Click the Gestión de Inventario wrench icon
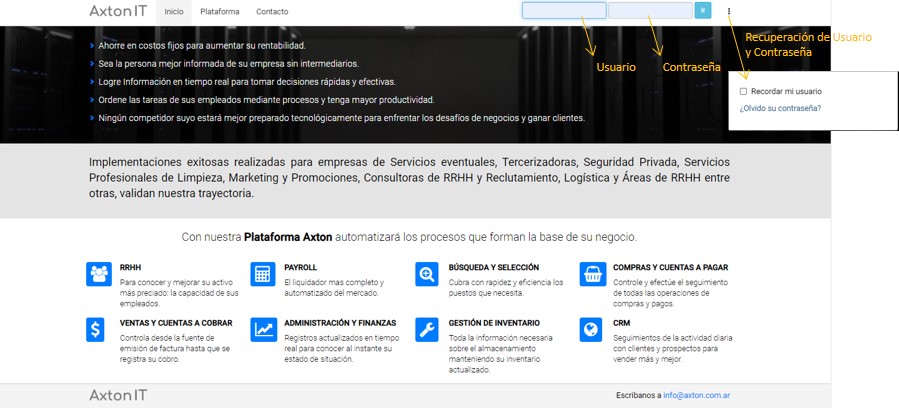This screenshot has height=408, width=899. click(x=427, y=329)
